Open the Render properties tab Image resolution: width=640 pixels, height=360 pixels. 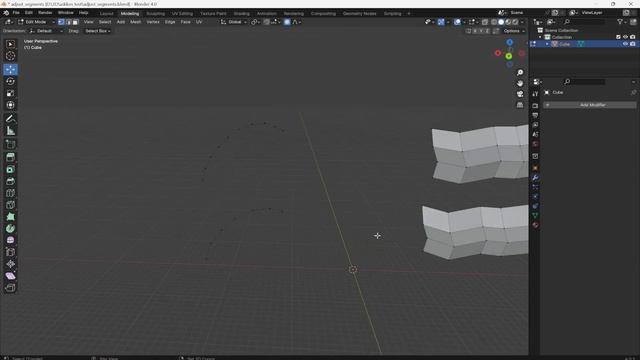tap(535, 106)
